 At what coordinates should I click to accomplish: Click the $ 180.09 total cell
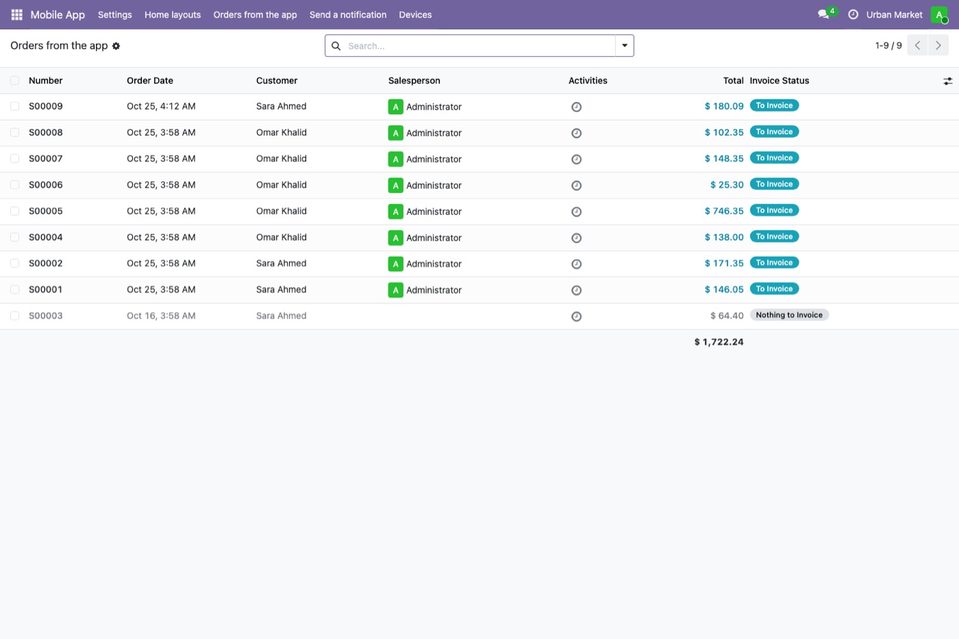[x=724, y=106]
